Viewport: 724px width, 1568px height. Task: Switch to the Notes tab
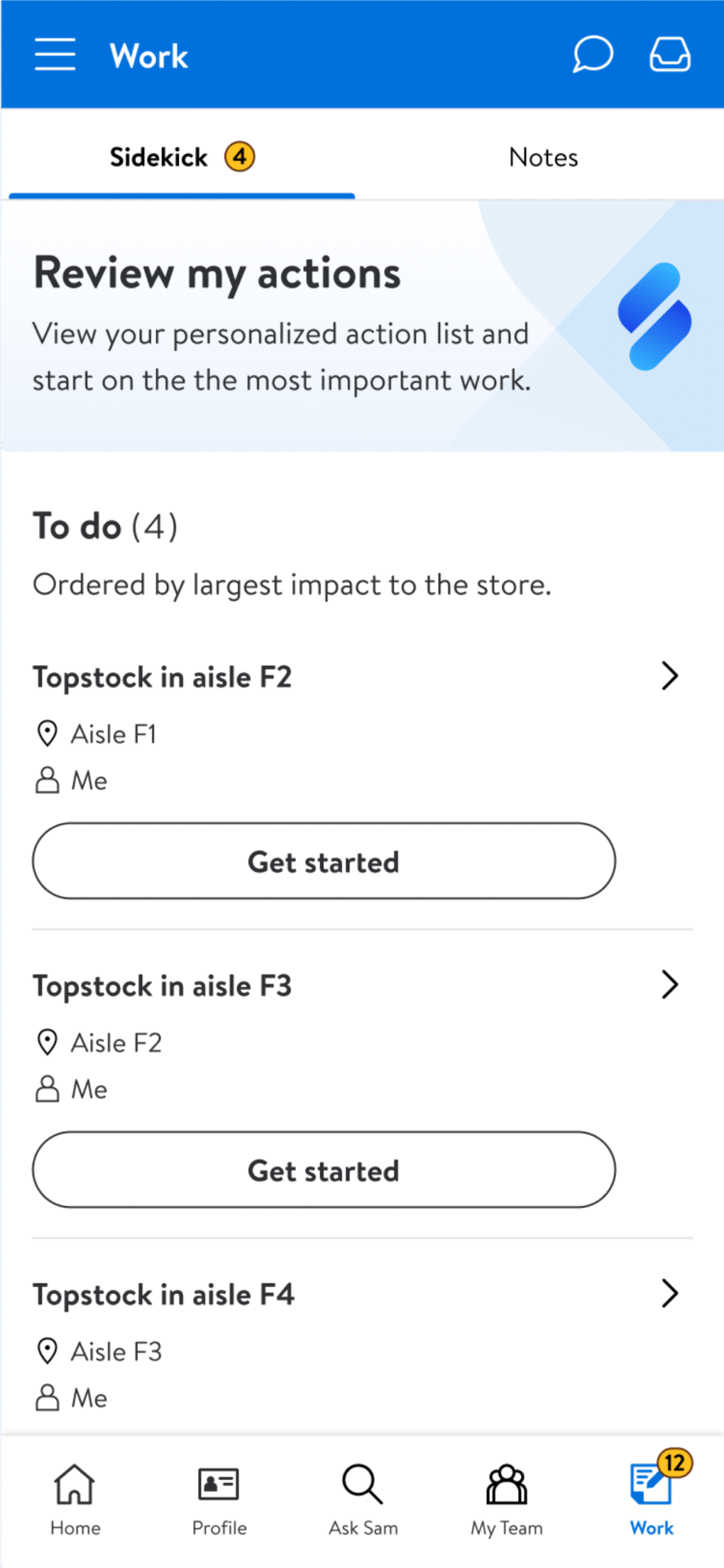coord(543,157)
